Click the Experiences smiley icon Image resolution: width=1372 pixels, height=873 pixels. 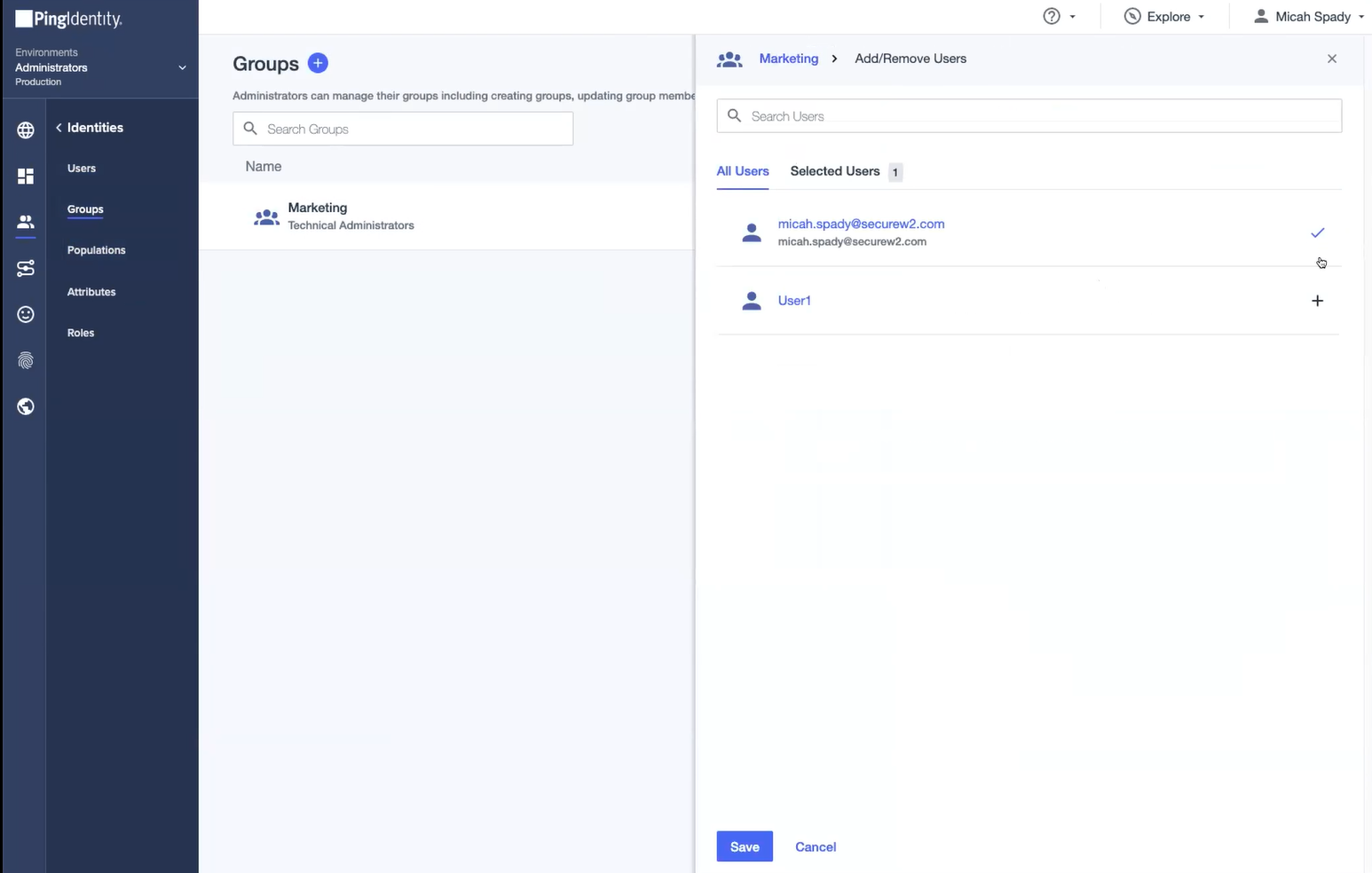(x=25, y=314)
